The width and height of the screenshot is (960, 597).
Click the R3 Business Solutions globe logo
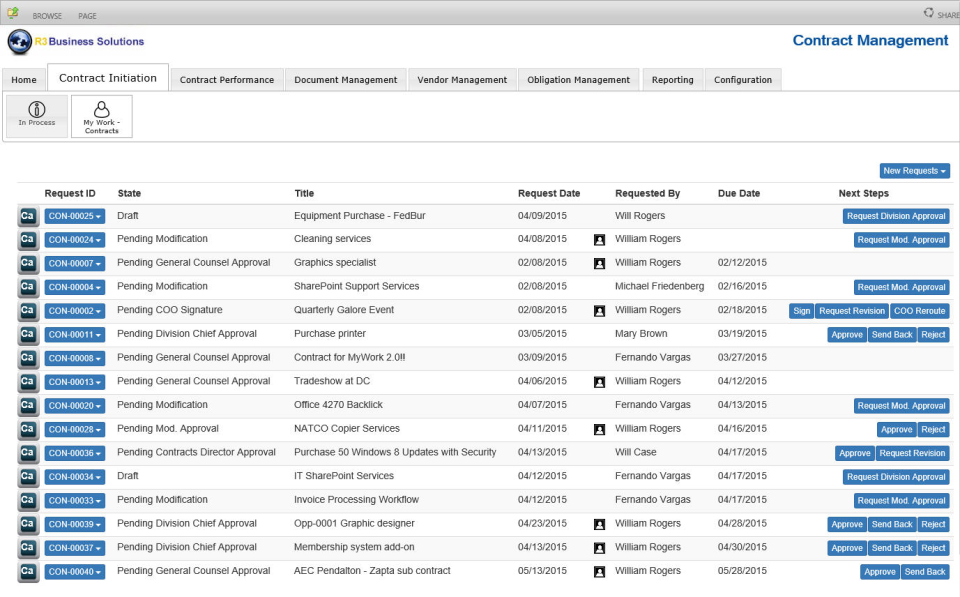click(x=22, y=41)
